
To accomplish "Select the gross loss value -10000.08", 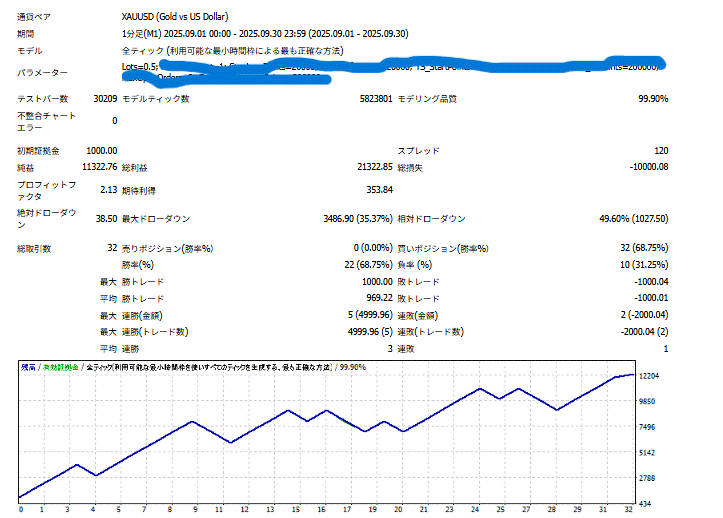I will tap(649, 167).
